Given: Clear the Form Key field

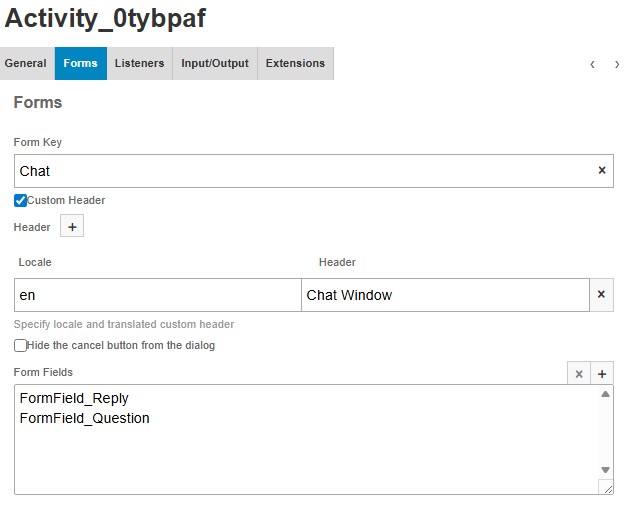Looking at the screenshot, I should click(601, 171).
